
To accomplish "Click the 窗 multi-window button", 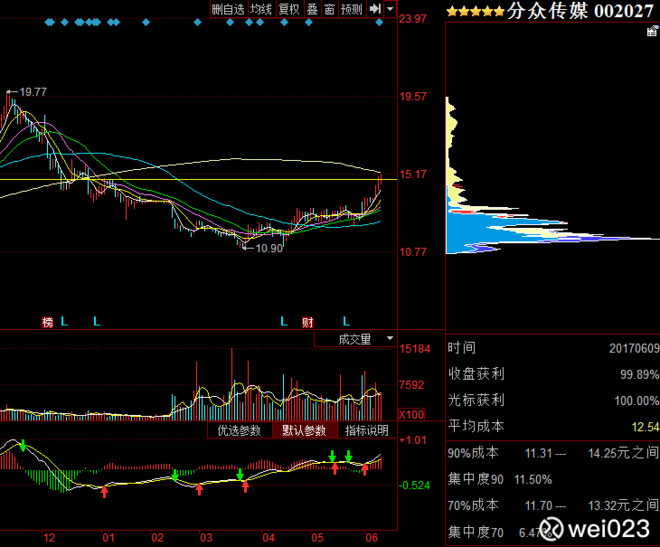I will click(x=330, y=9).
